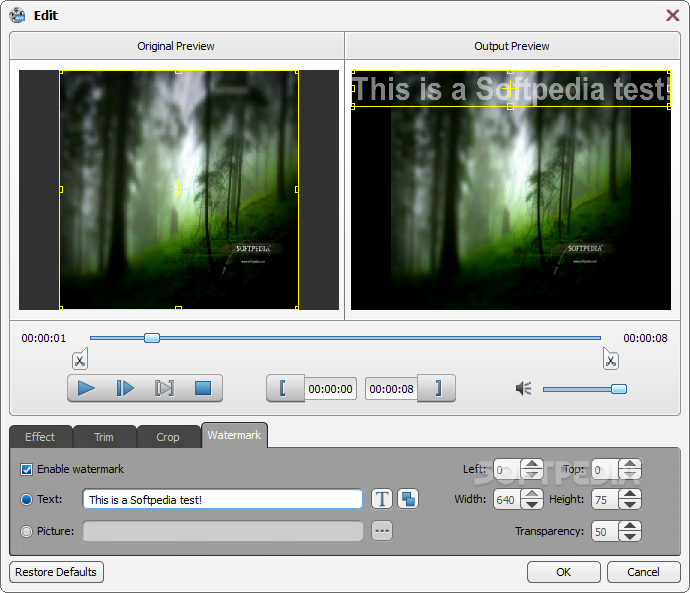Click the Original Preview header
Image resolution: width=690 pixels, height=593 pixels.
(x=176, y=46)
